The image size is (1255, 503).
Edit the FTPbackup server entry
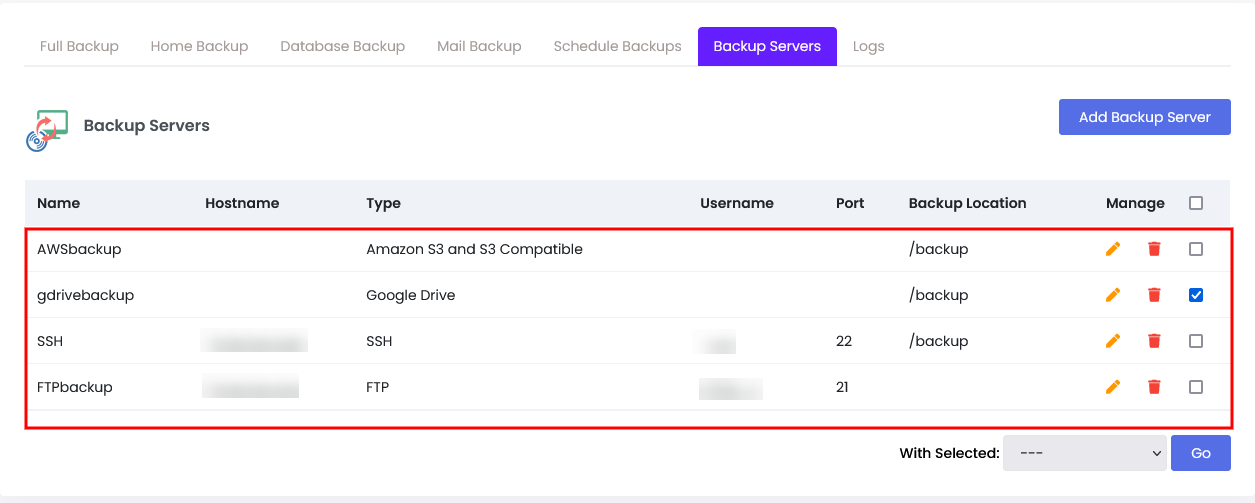click(1113, 387)
